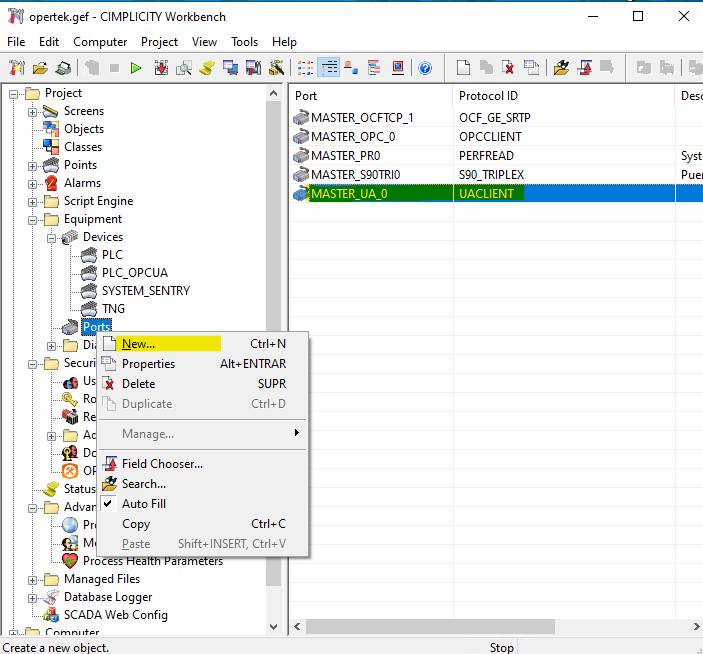Switch to the small icons list view
The image size is (703, 654).
306,68
